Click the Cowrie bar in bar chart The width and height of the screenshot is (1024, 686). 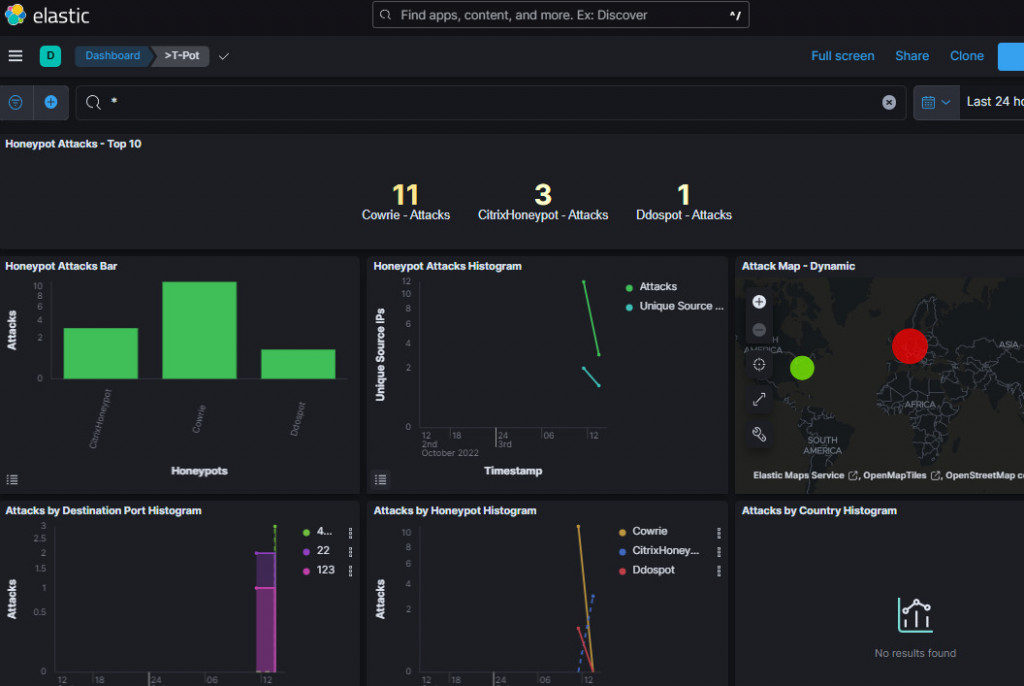pyautogui.click(x=199, y=330)
